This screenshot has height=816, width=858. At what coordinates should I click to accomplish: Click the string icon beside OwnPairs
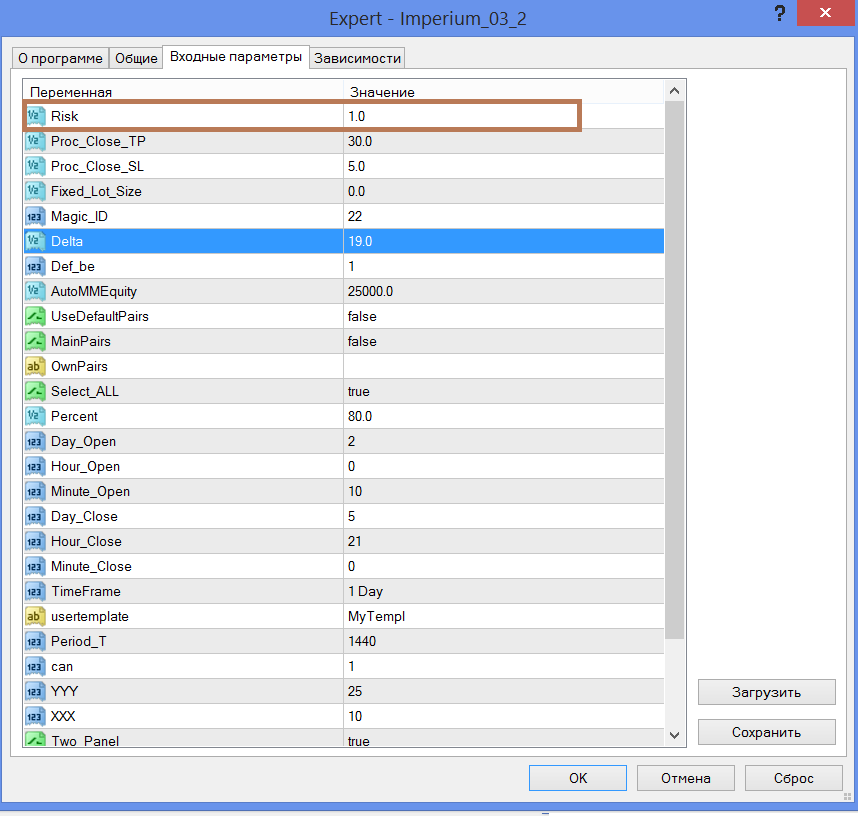35,366
